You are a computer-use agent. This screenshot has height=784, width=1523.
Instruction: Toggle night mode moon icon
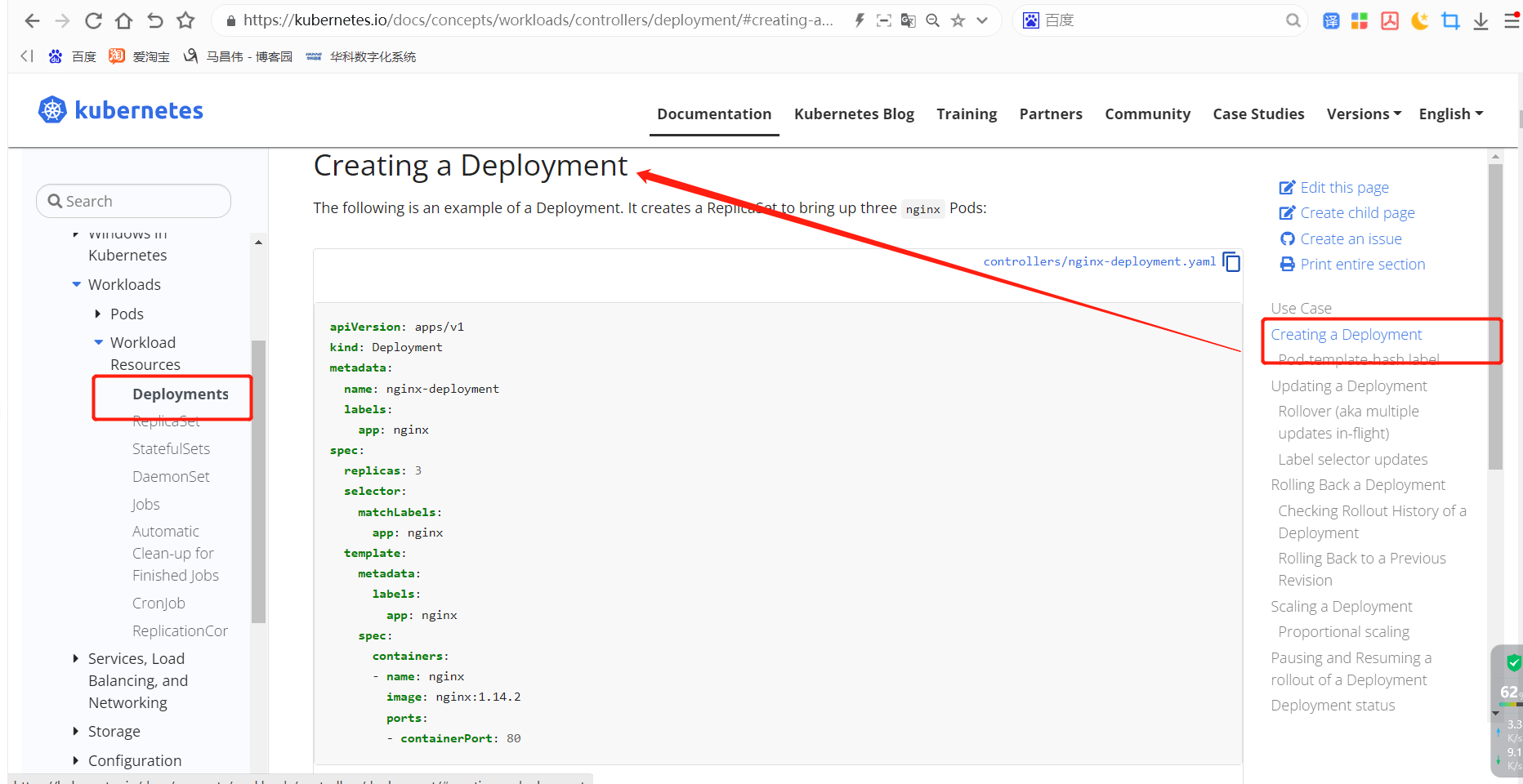[1420, 21]
